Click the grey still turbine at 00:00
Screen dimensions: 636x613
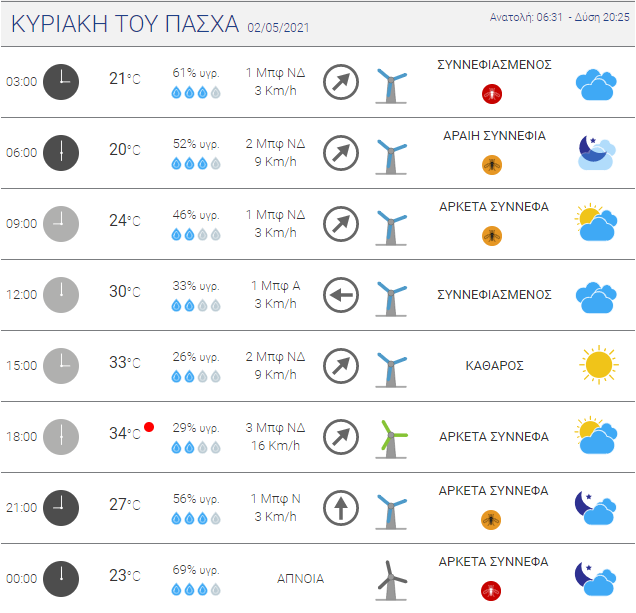tap(391, 581)
